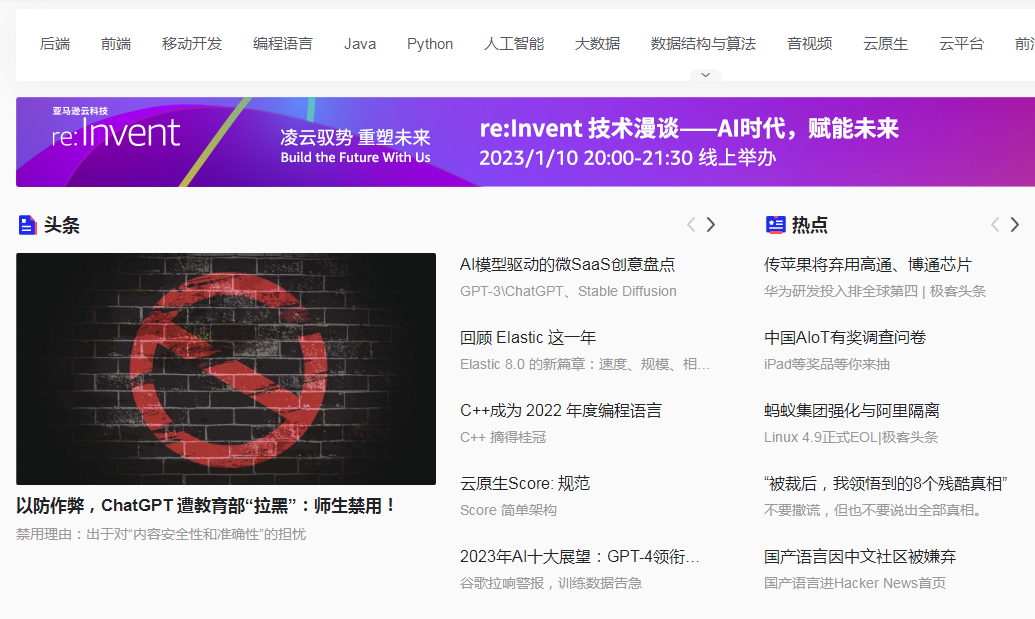Image resolution: width=1035 pixels, height=619 pixels.
Task: Open the Python category tab
Action: 430,44
